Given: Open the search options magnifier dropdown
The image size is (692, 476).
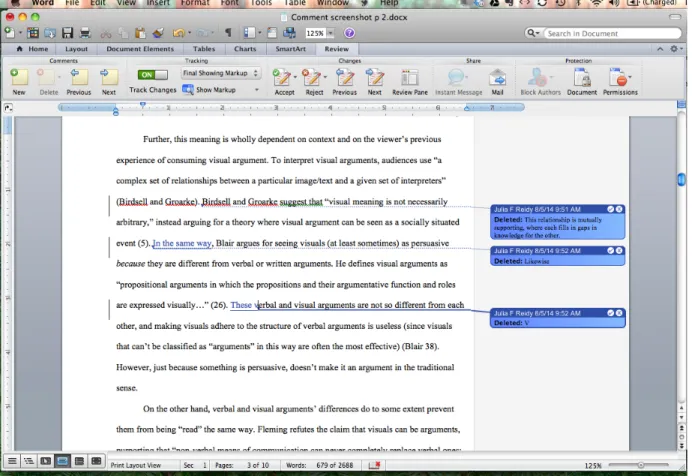Looking at the screenshot, I should point(533,33).
